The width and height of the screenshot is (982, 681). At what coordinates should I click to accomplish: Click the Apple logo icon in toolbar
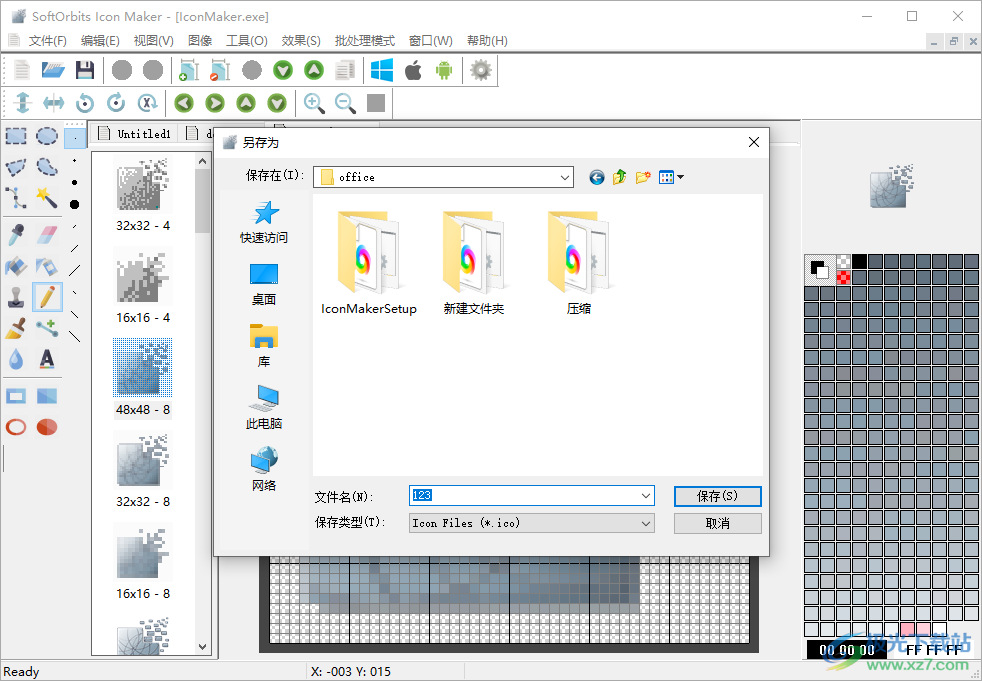(413, 70)
